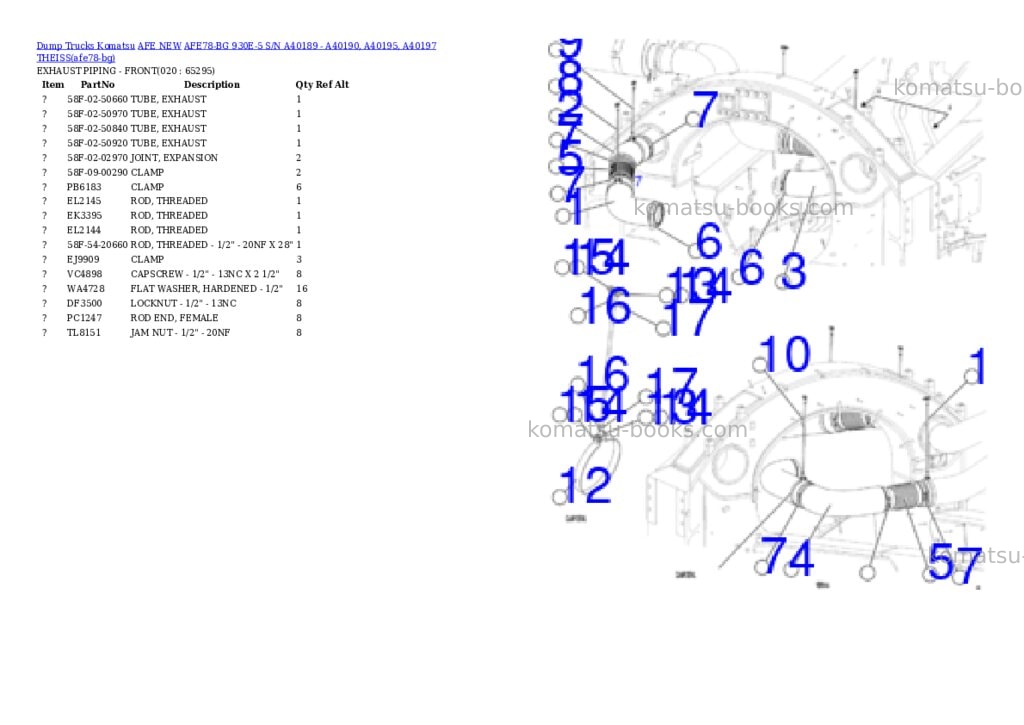The image size is (1024, 725).
Task: Click the PartNo column header
Action: pyautogui.click(x=97, y=85)
